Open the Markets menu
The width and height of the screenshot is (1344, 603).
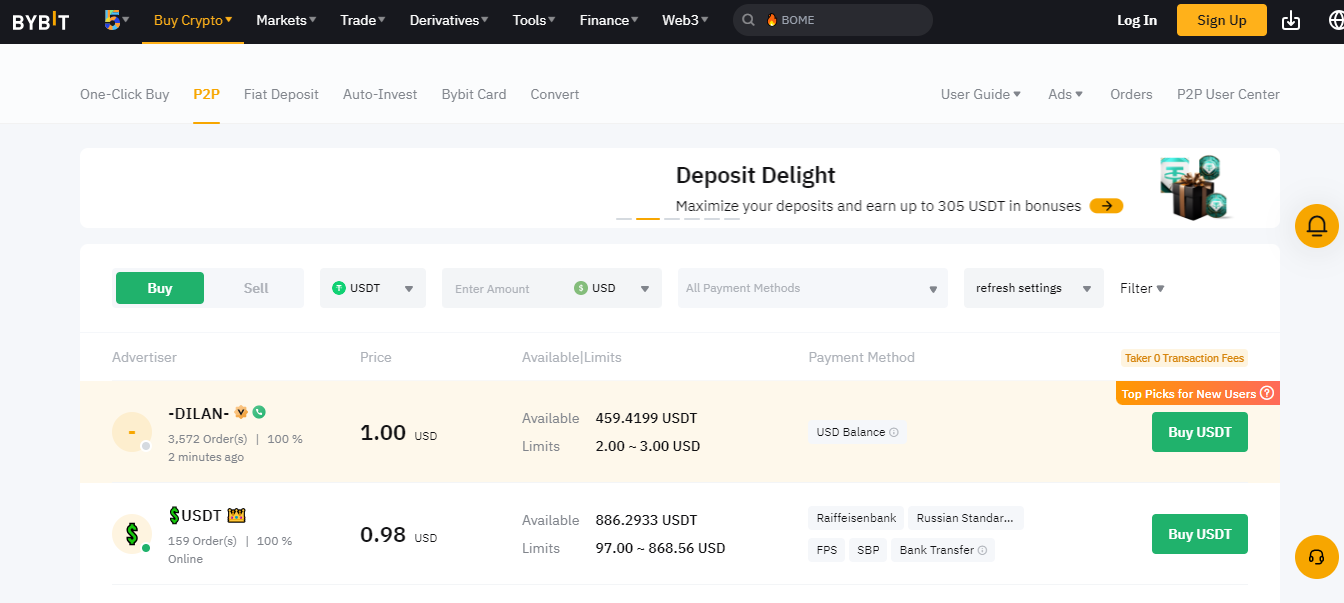click(x=286, y=20)
